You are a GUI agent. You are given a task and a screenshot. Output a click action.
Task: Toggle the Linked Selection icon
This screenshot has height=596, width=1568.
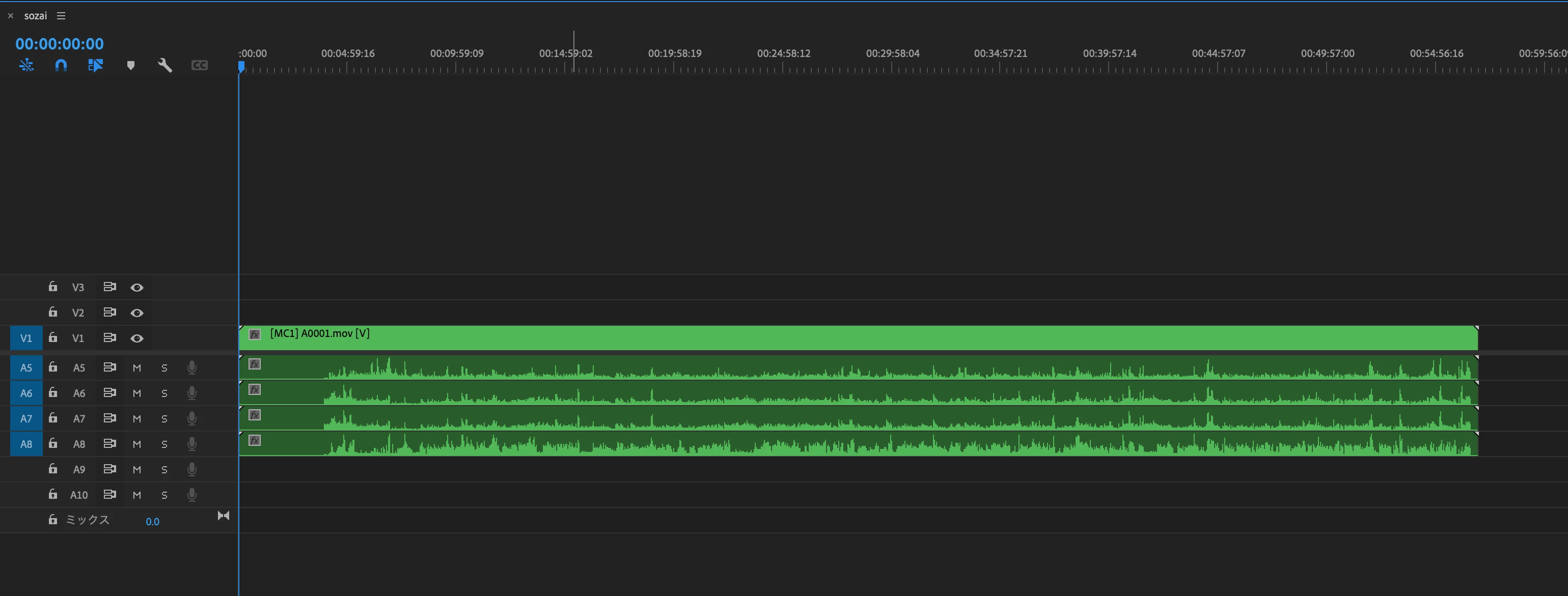96,65
